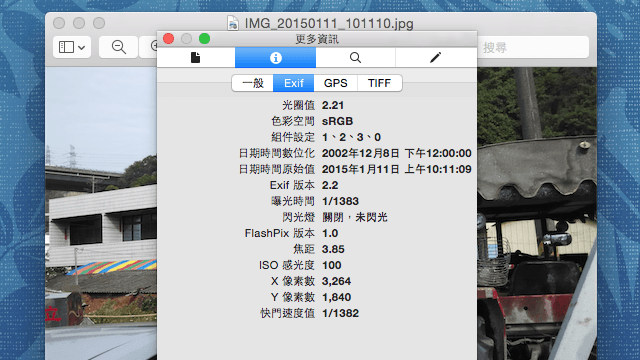Click the 焦距 value 3.85
640x360 pixels.
(x=333, y=249)
